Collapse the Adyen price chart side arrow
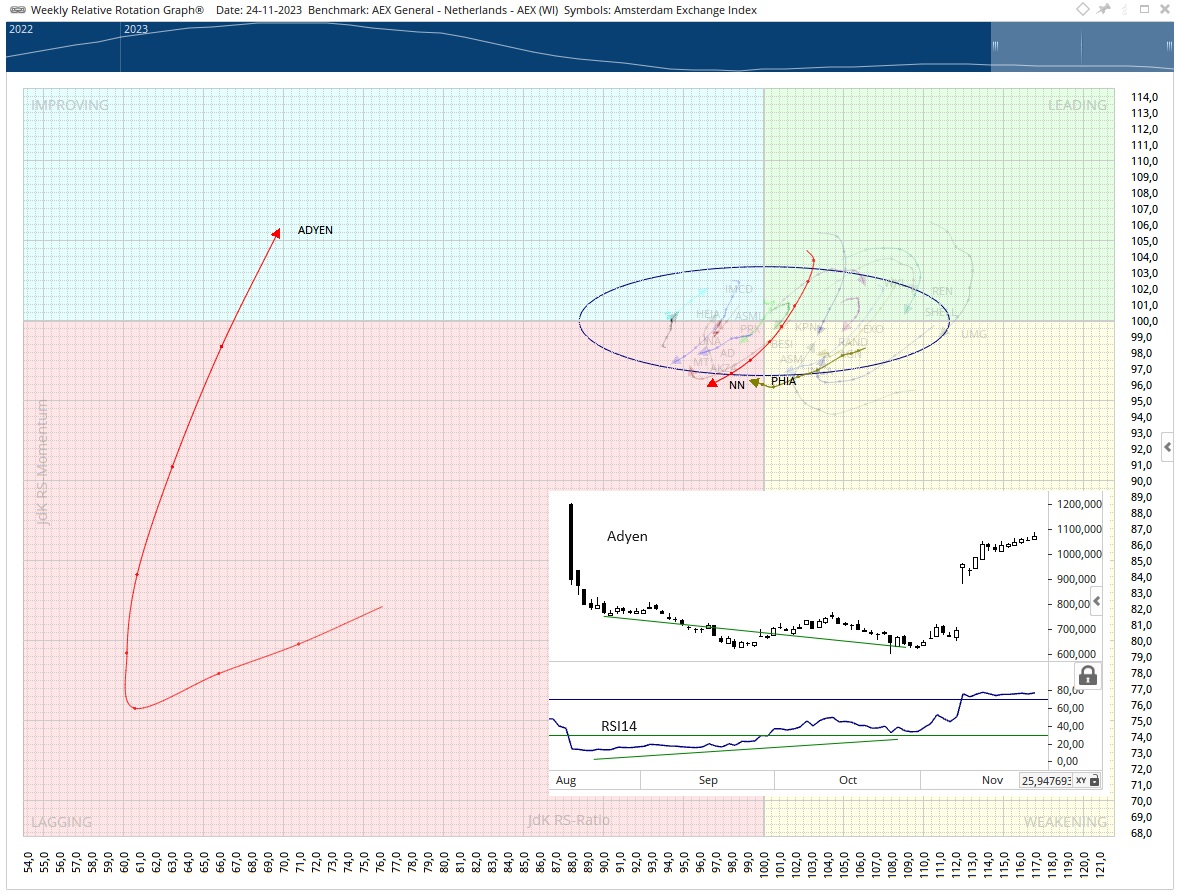1177x895 pixels. coord(1096,601)
